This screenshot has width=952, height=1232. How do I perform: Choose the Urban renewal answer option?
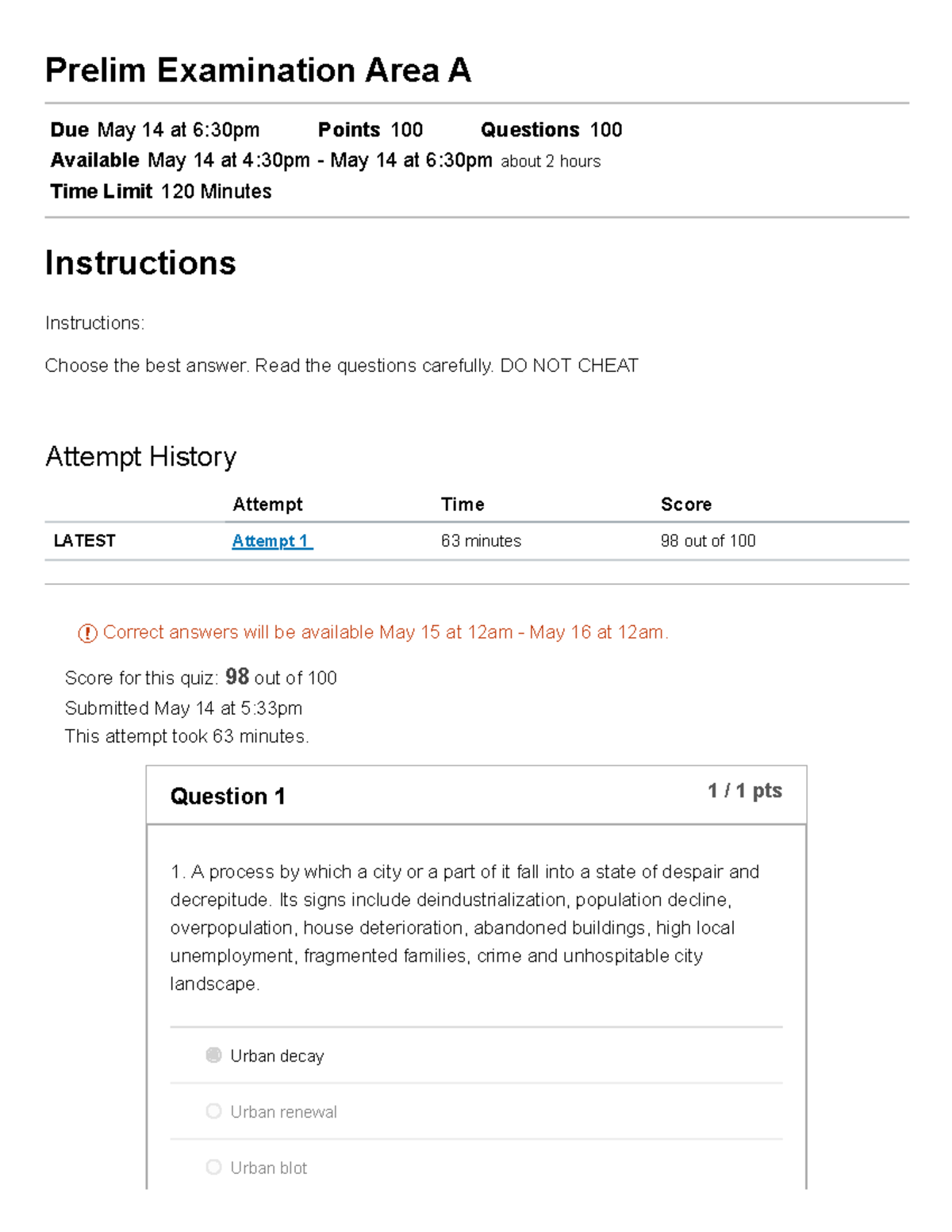tap(213, 1111)
